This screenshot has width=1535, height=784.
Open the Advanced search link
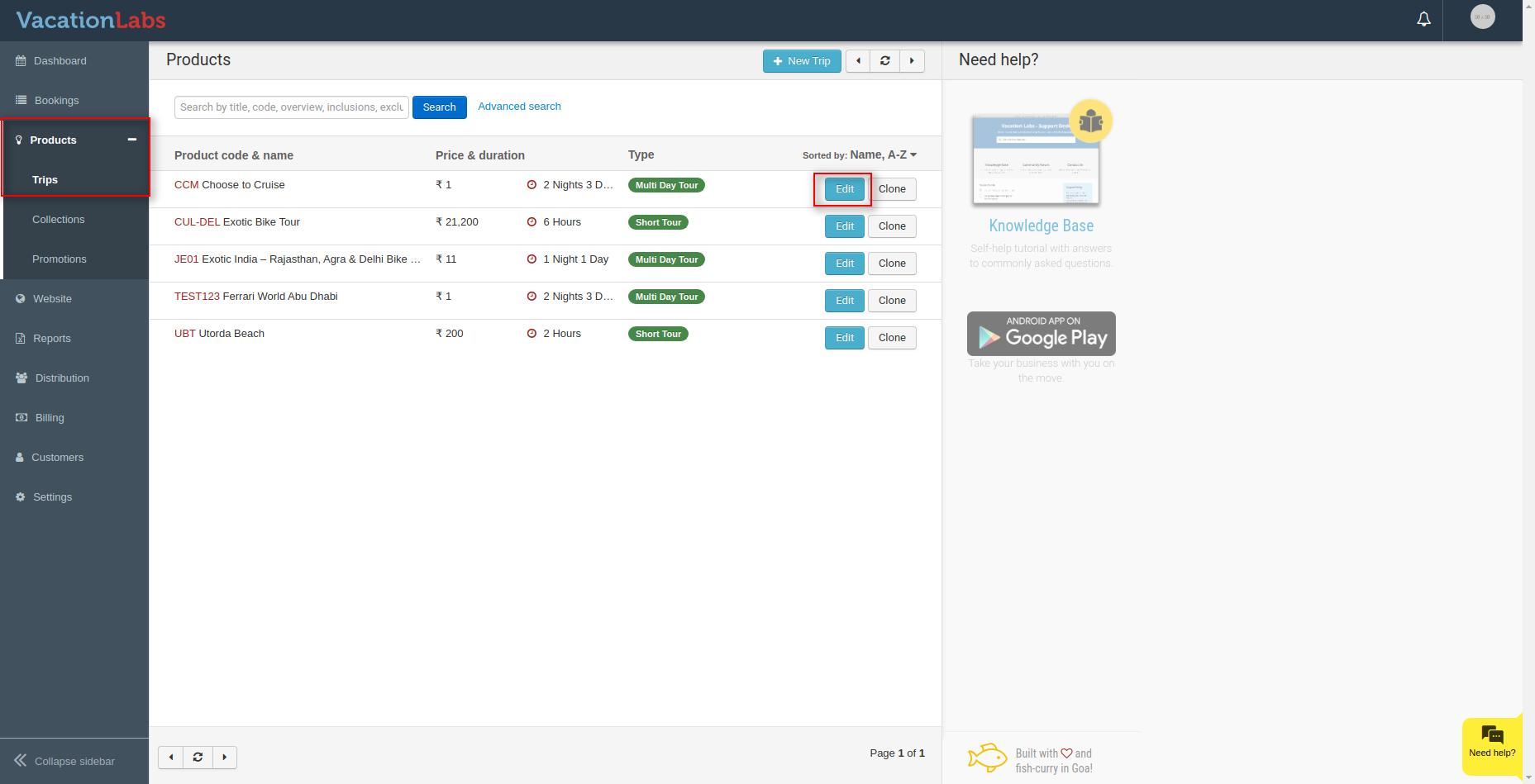(519, 107)
